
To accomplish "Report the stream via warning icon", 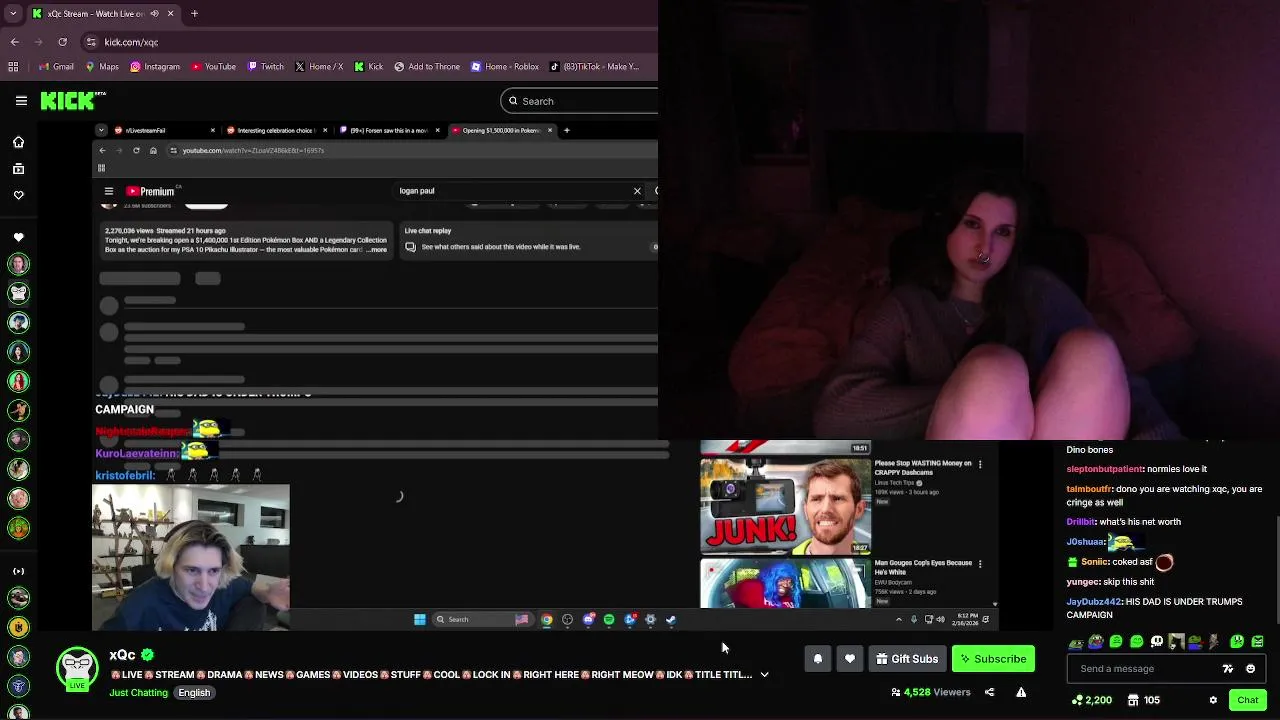I will pos(1021,692).
